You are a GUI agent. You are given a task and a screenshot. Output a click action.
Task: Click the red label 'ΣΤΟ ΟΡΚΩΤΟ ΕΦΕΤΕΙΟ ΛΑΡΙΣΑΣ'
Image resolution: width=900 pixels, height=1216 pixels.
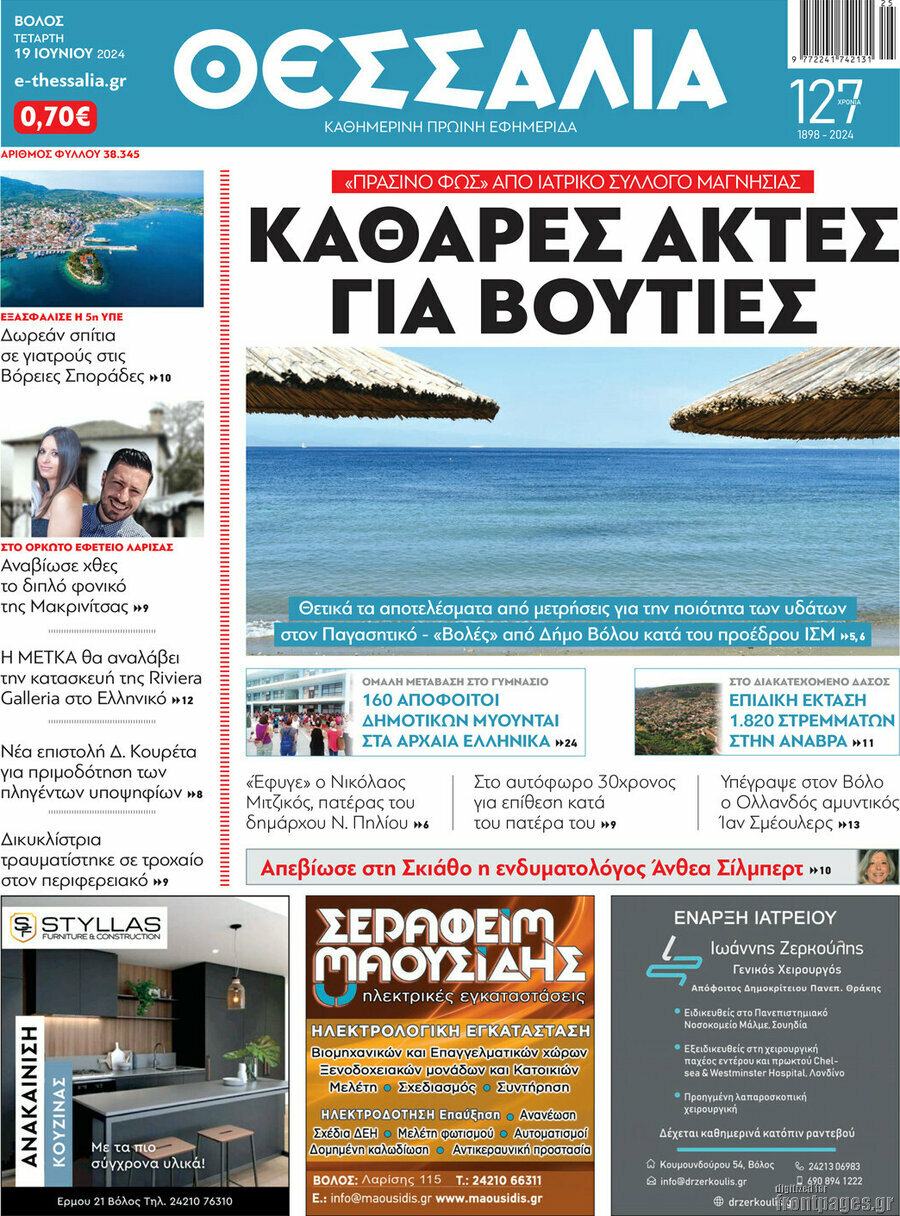(87, 547)
